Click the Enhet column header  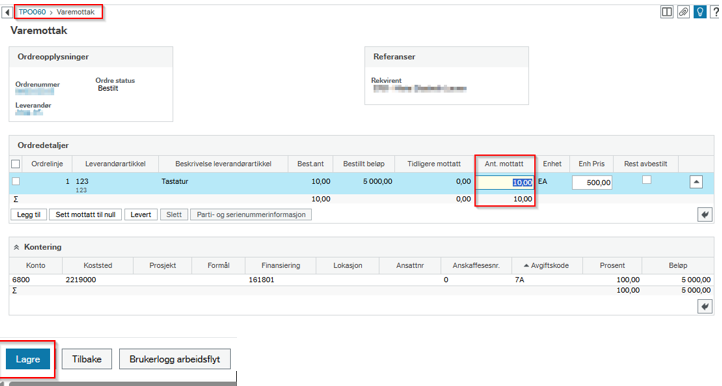pos(552,164)
